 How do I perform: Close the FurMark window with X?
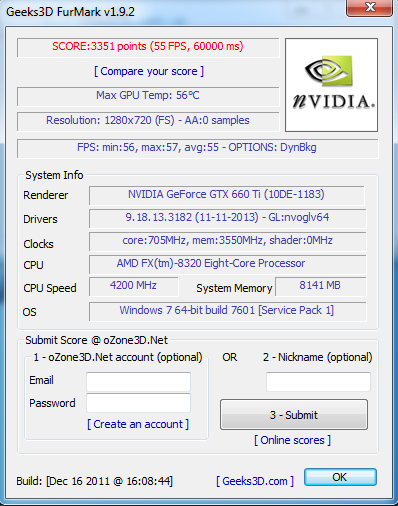(369, 7)
